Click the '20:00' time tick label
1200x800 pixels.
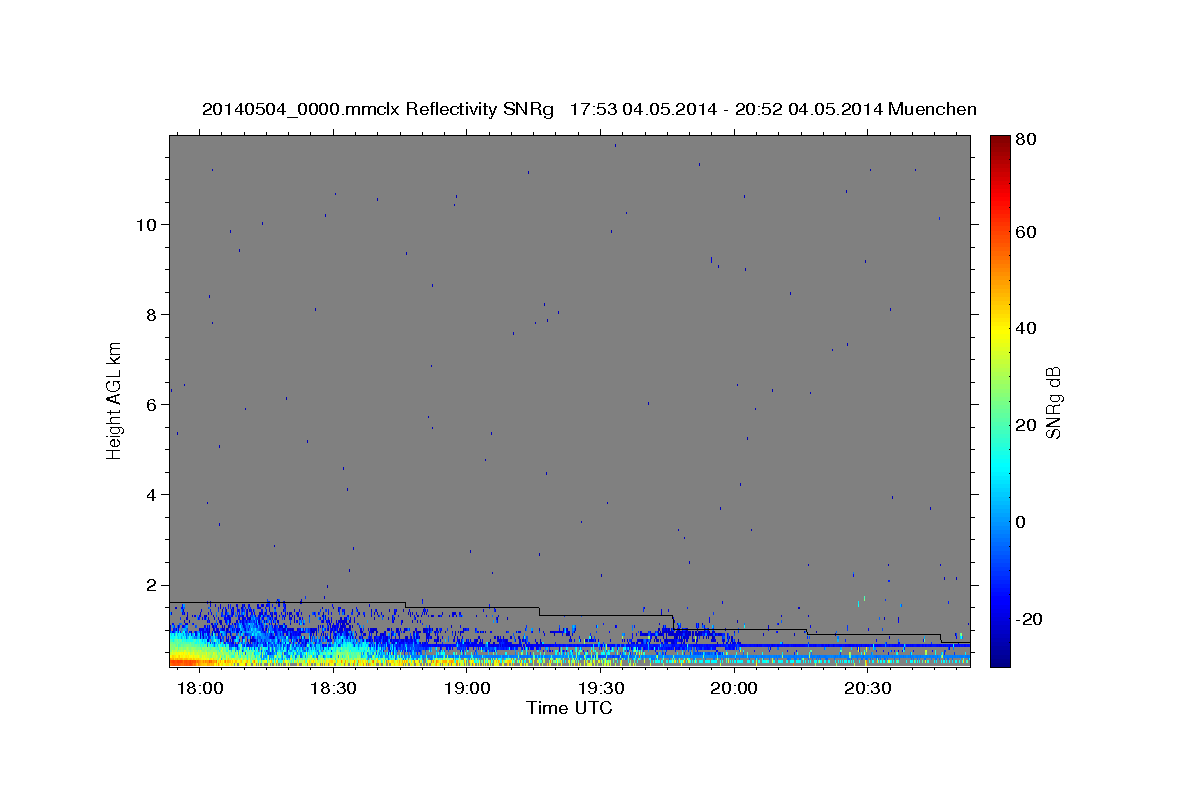[x=735, y=688]
